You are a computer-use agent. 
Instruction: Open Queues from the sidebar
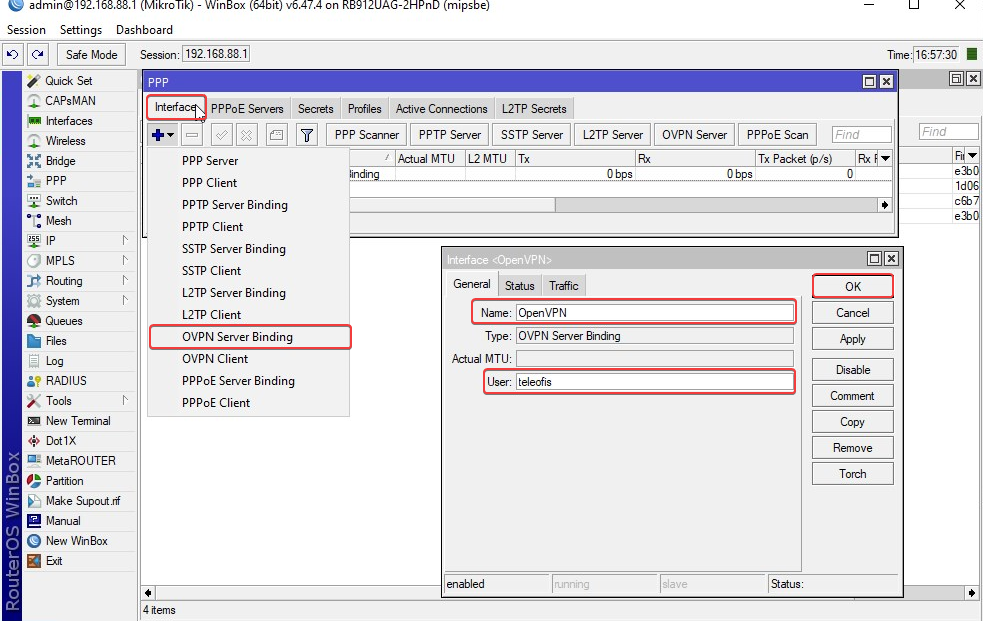click(63, 321)
